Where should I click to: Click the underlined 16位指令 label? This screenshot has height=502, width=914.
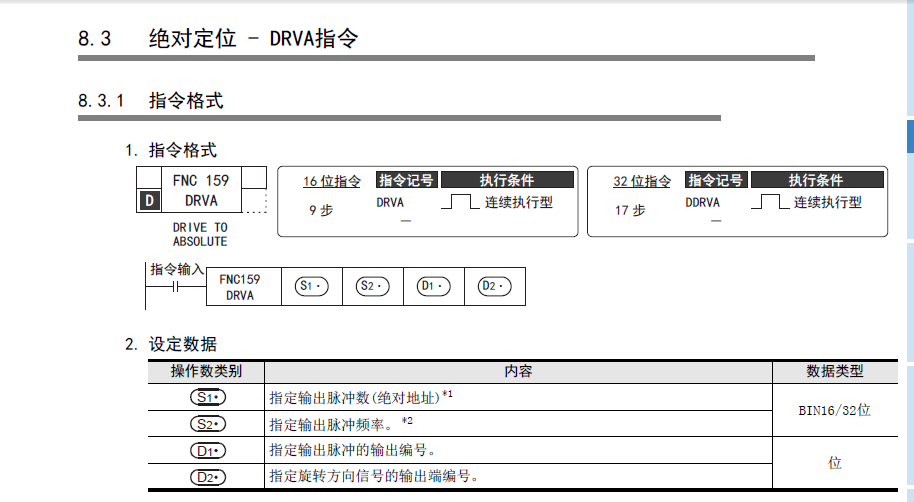click(x=332, y=181)
